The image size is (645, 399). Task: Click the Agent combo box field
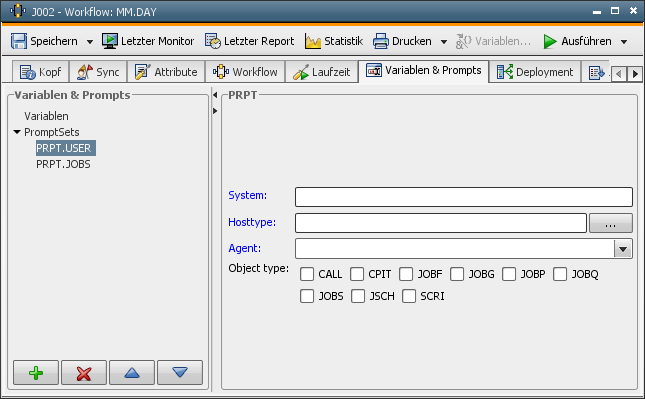coord(455,249)
